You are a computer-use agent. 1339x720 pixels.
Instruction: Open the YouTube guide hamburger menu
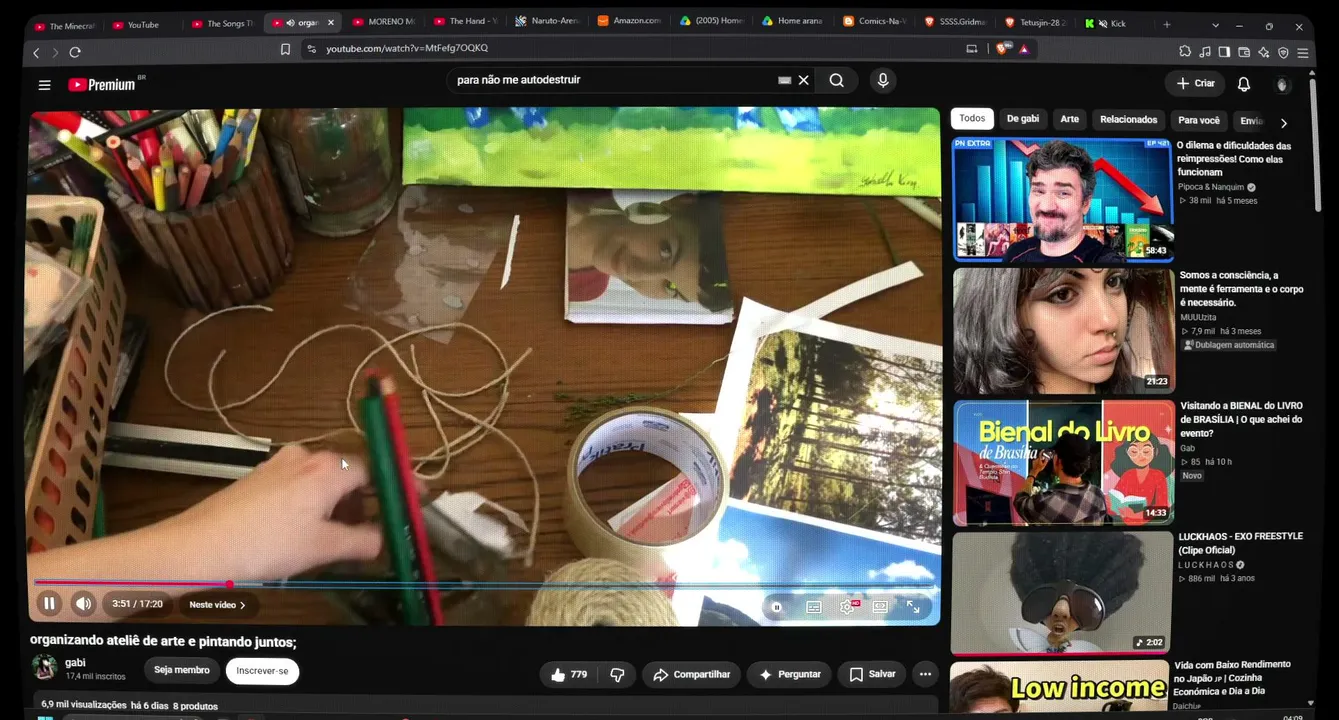pos(44,85)
